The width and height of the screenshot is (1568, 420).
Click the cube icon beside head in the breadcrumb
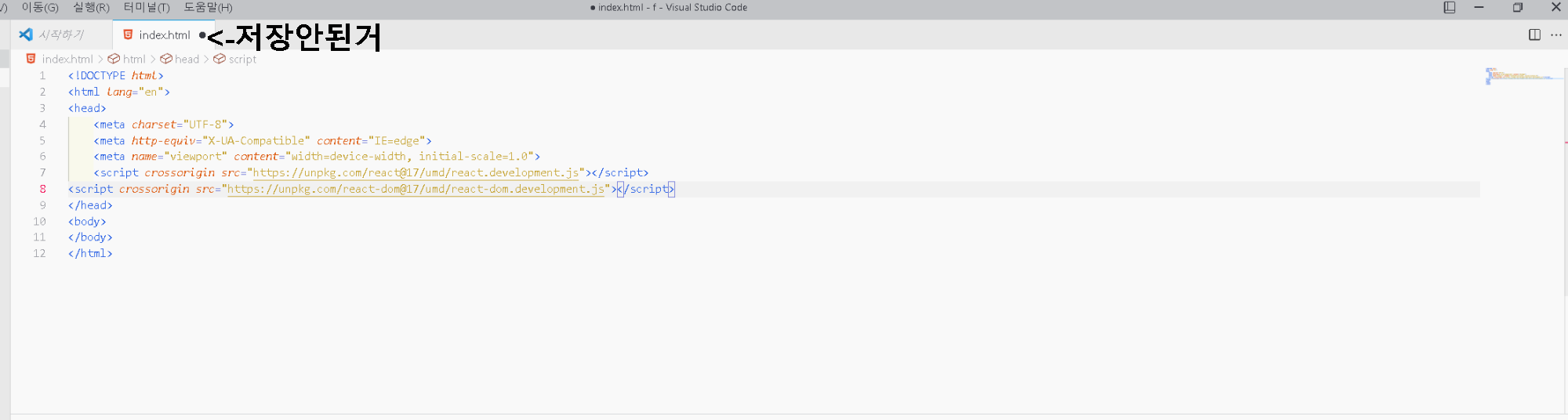click(166, 59)
